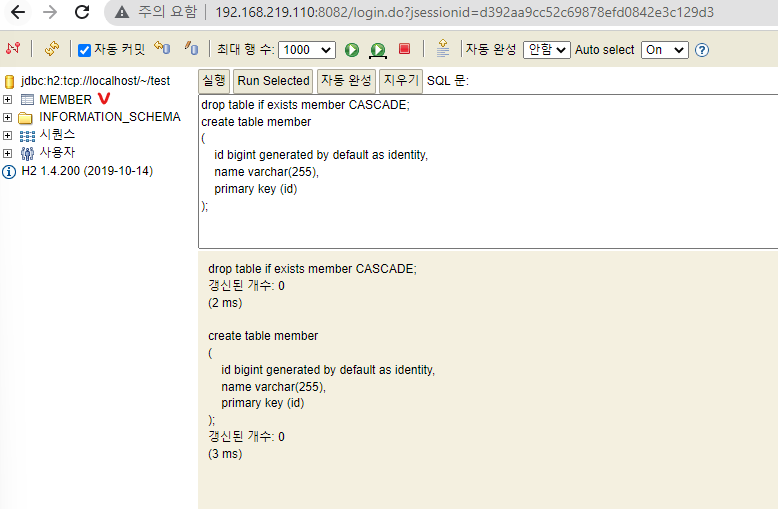Click the 실행 button
Image resolution: width=778 pixels, height=509 pixels.
(214, 81)
